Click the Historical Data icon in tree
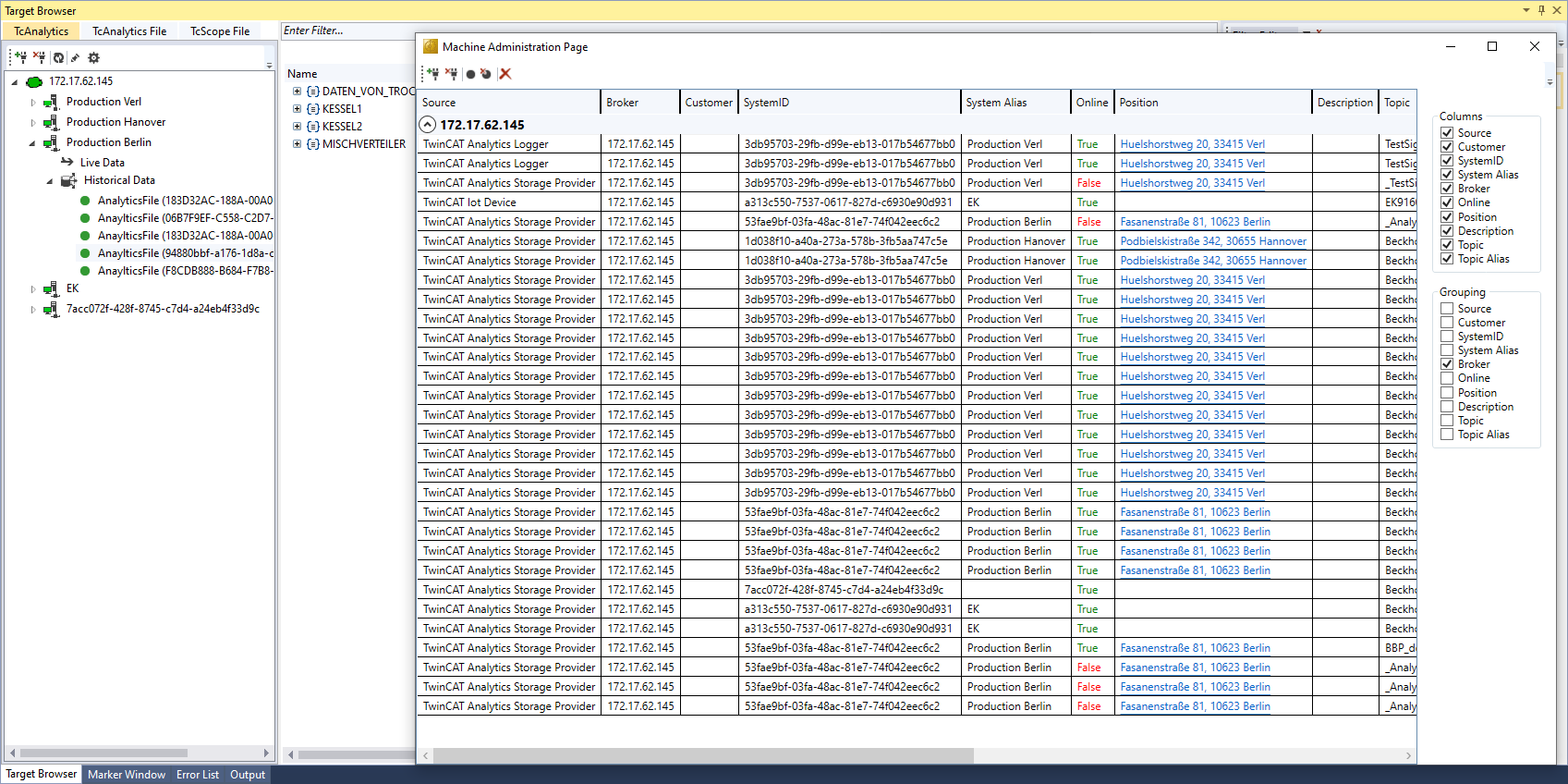Screen dimensions: 1568x784 [x=68, y=180]
